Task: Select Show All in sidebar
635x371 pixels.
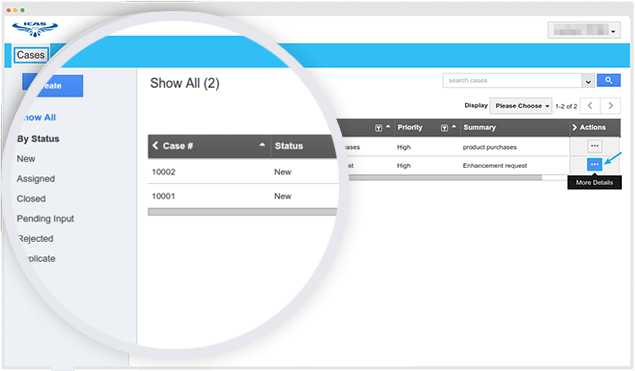Action: (x=39, y=117)
